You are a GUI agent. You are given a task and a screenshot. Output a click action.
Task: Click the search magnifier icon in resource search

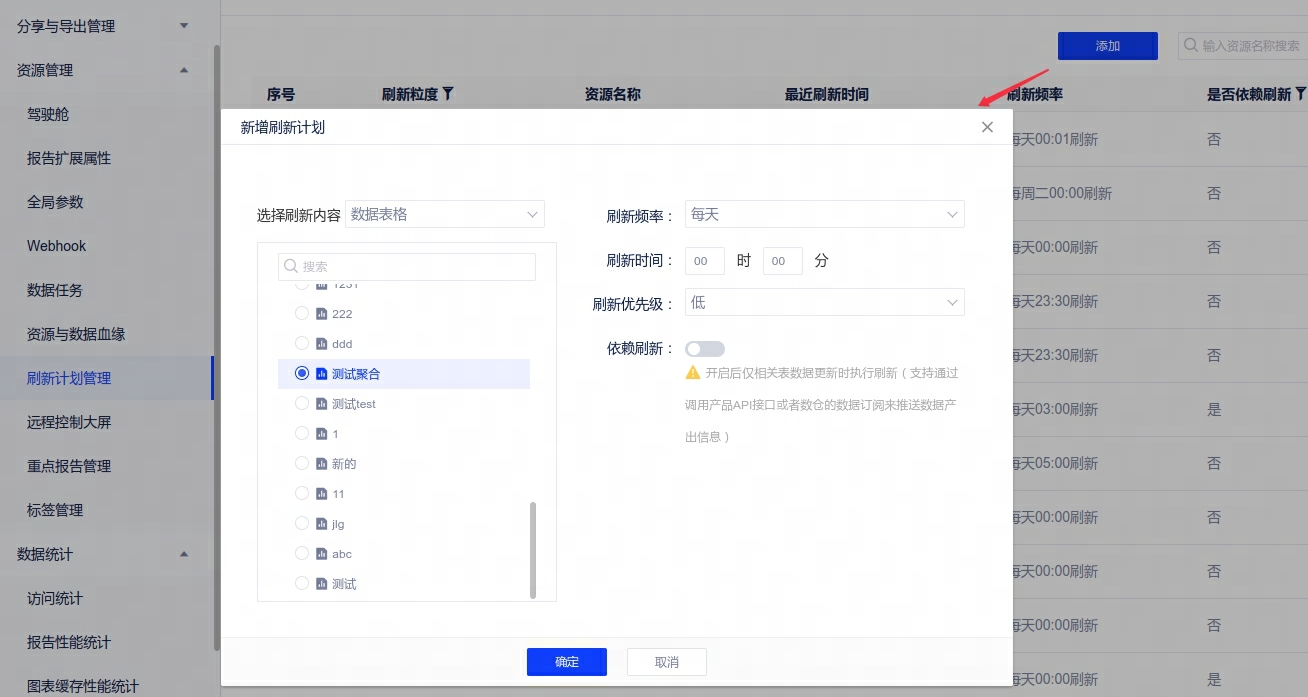click(1191, 46)
